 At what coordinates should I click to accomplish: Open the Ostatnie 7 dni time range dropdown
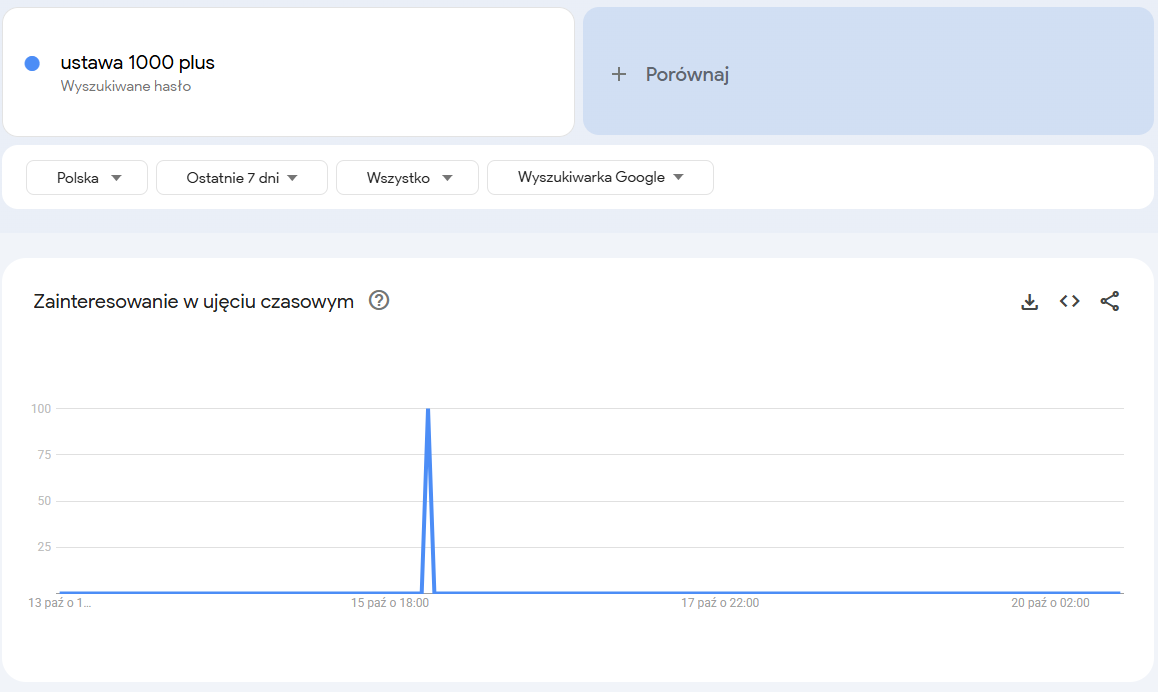point(242,177)
